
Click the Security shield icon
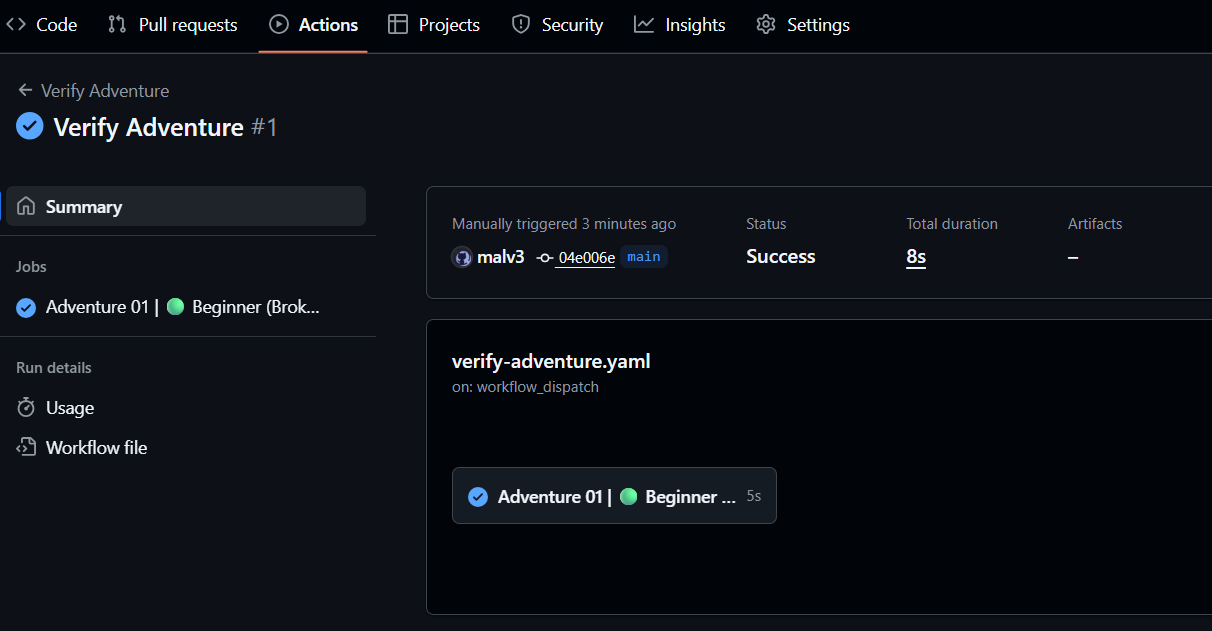click(521, 25)
